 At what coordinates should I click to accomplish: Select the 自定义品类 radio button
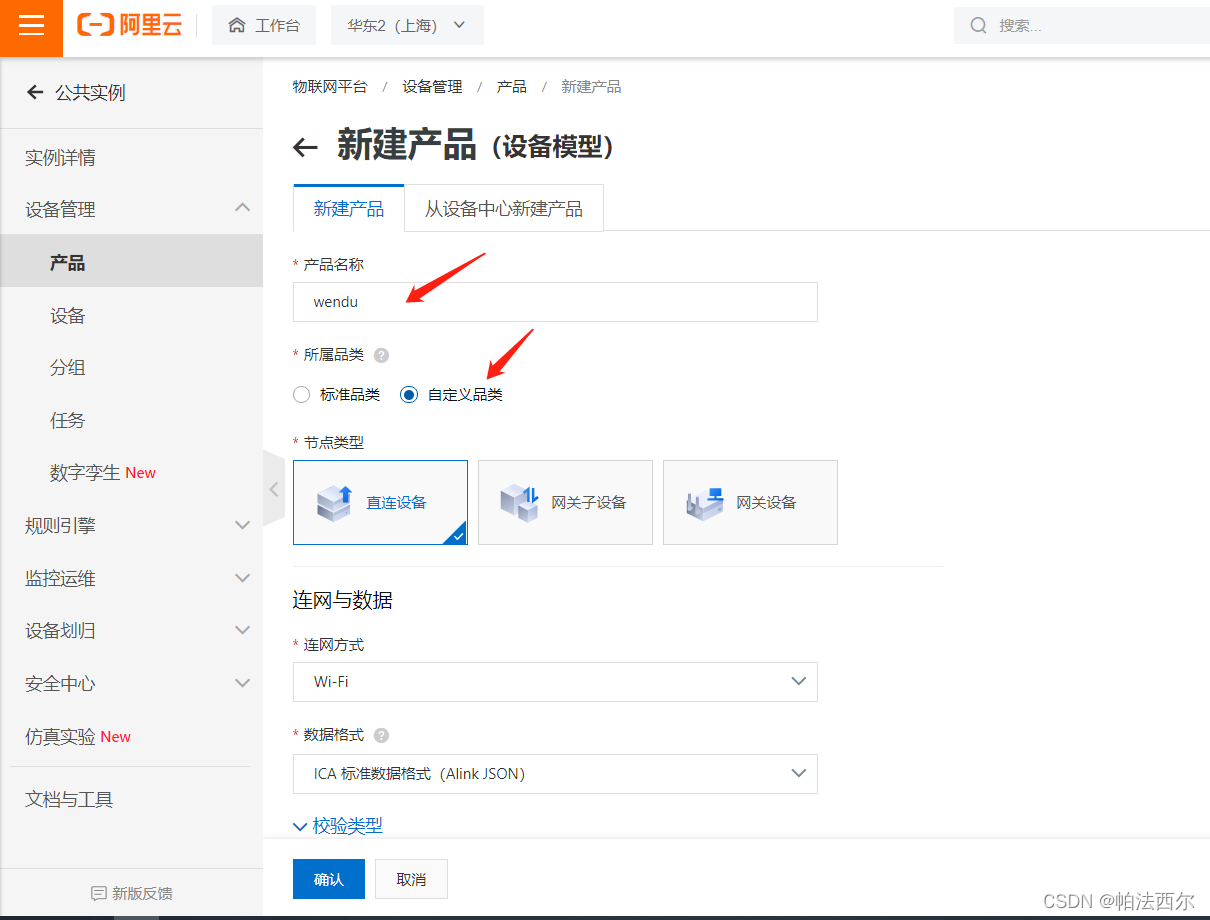(408, 394)
